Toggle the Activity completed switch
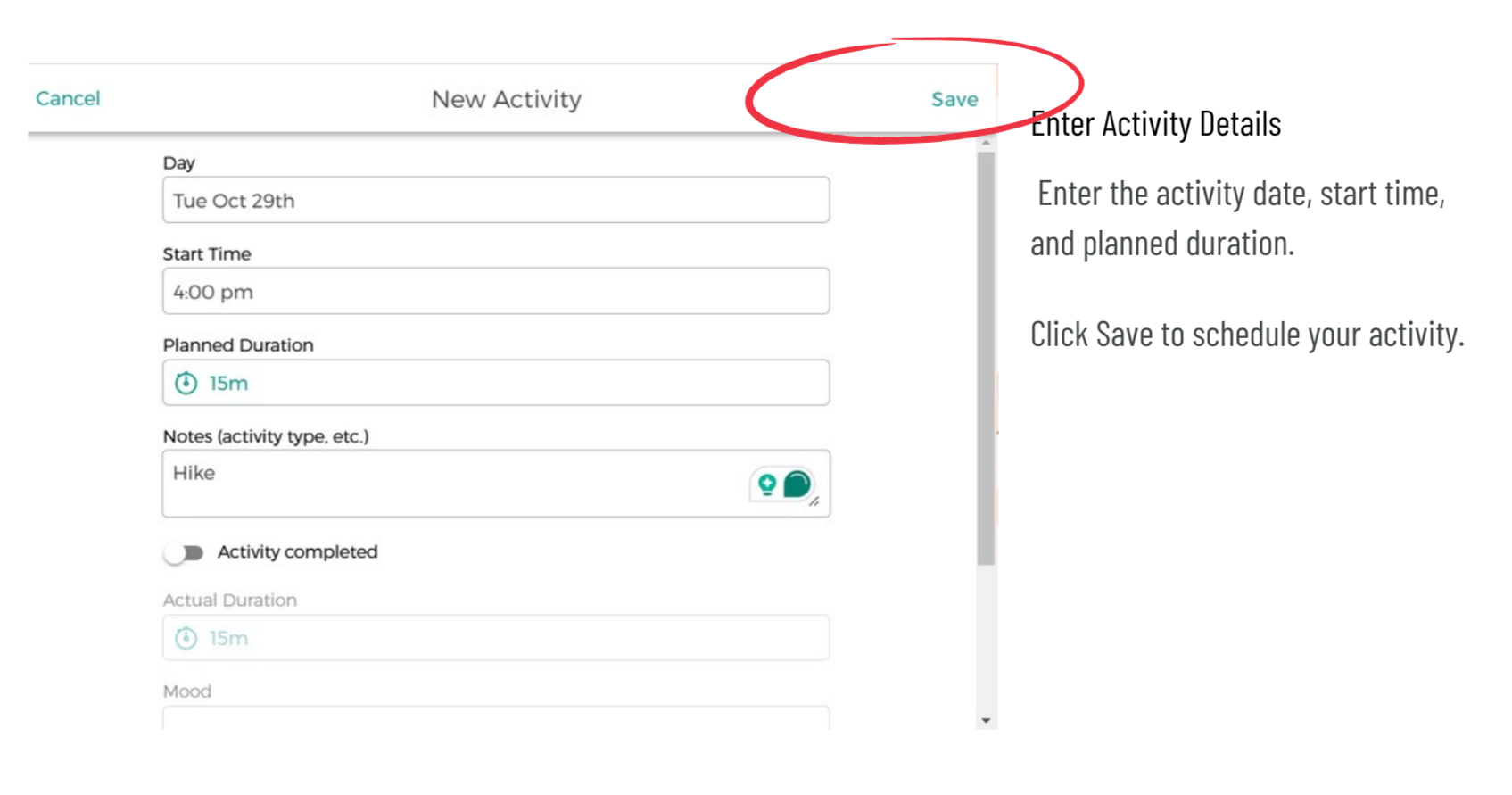 pyautogui.click(x=184, y=553)
